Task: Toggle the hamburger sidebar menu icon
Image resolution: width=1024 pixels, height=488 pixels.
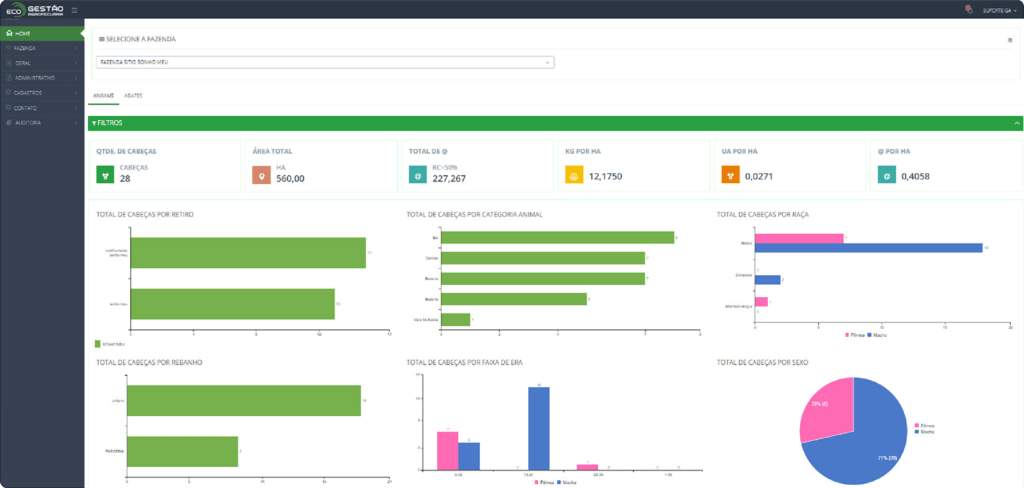Action: pos(74,10)
